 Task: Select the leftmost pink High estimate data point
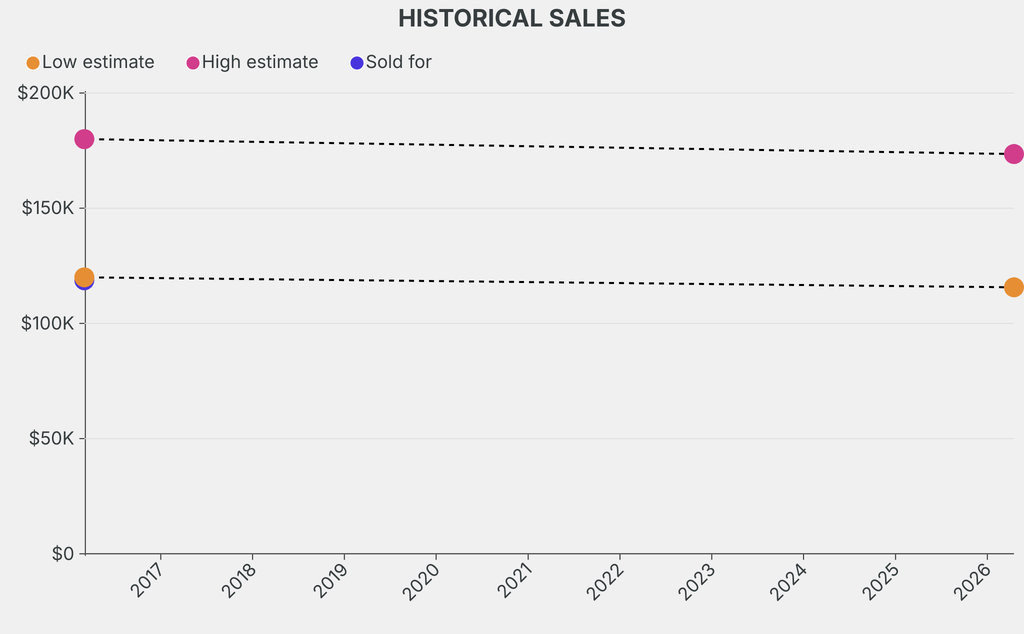pyautogui.click(x=84, y=139)
